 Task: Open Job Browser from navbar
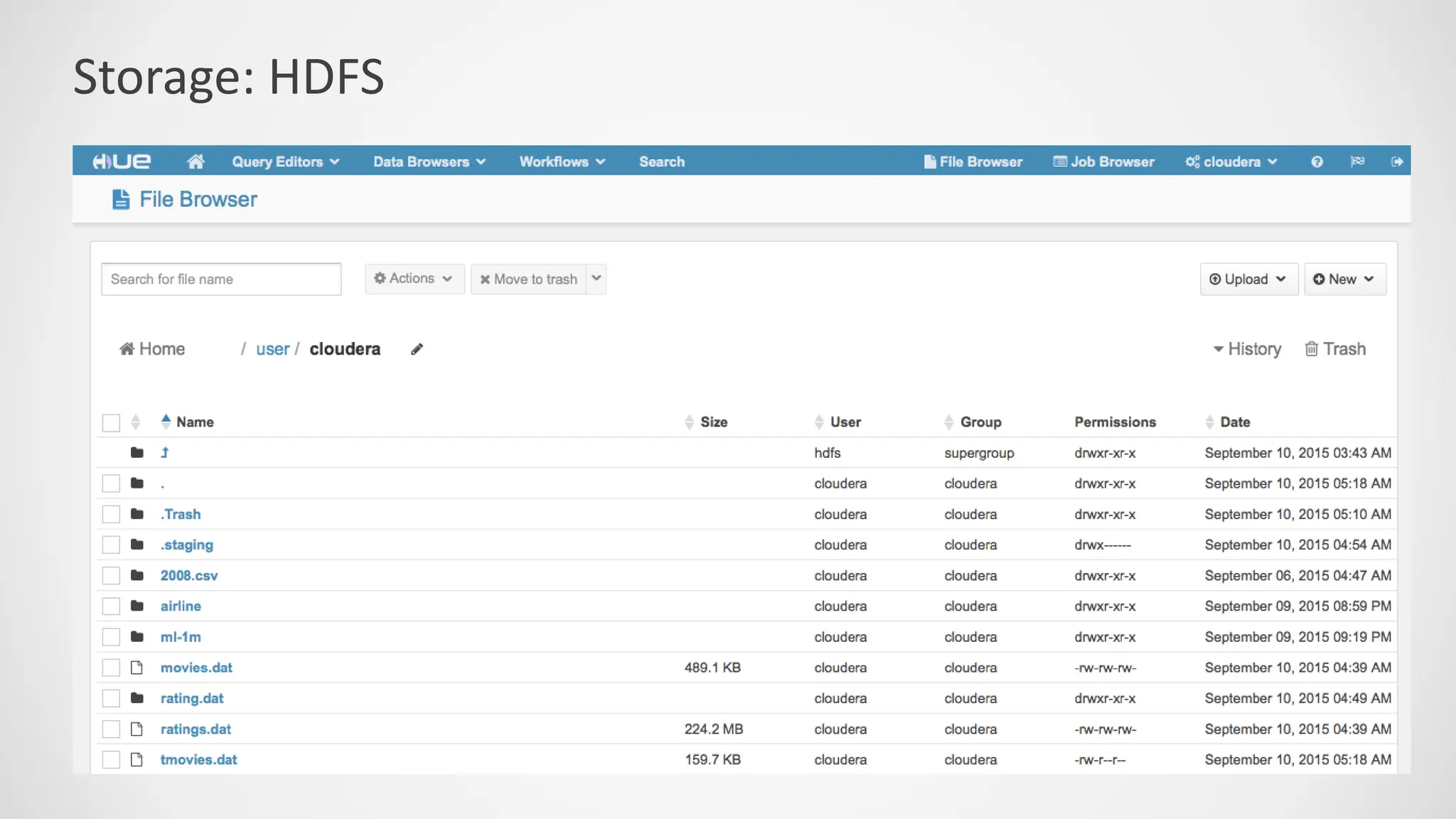(1104, 161)
